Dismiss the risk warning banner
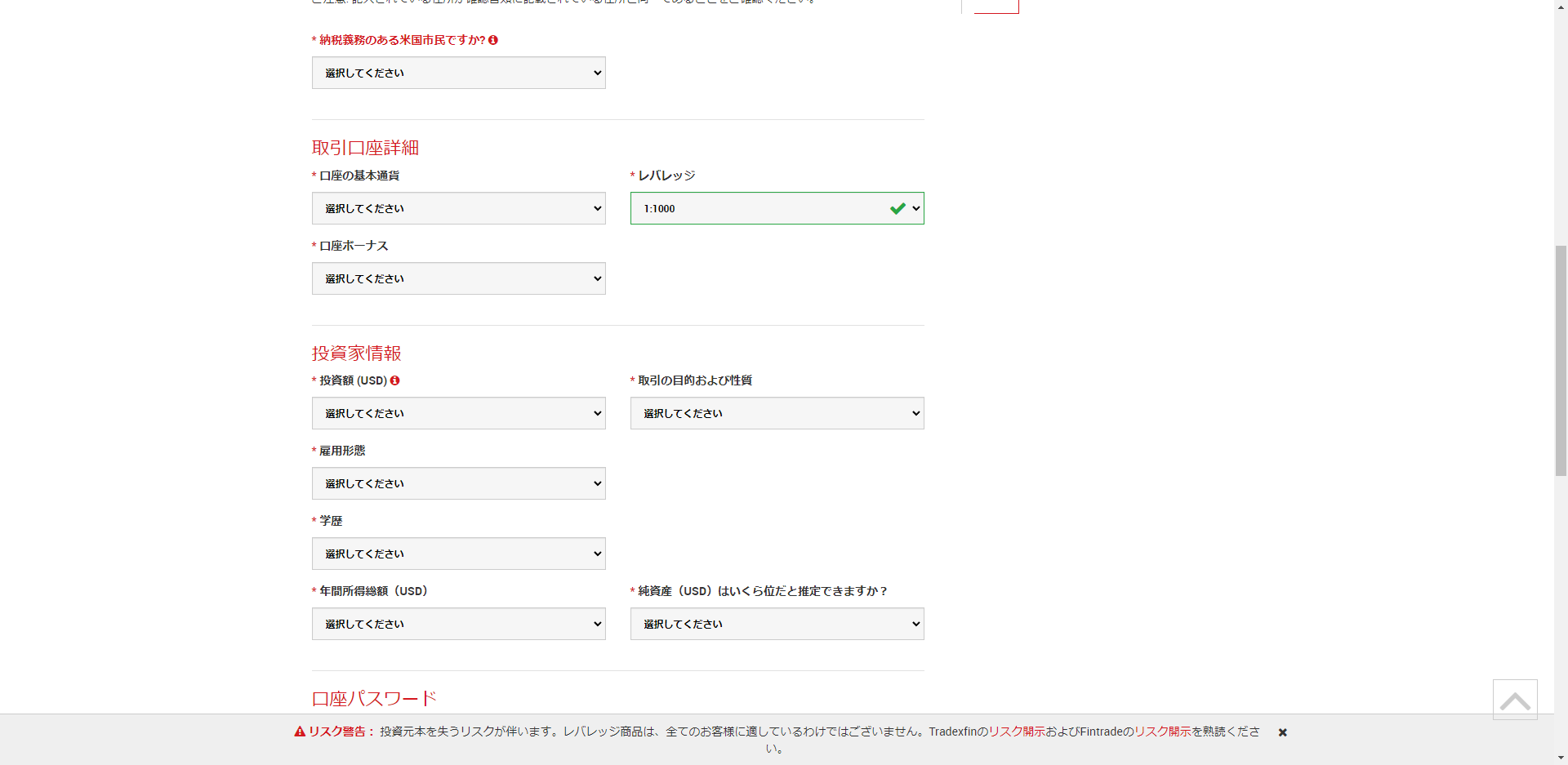1568x765 pixels. pyautogui.click(x=1283, y=732)
